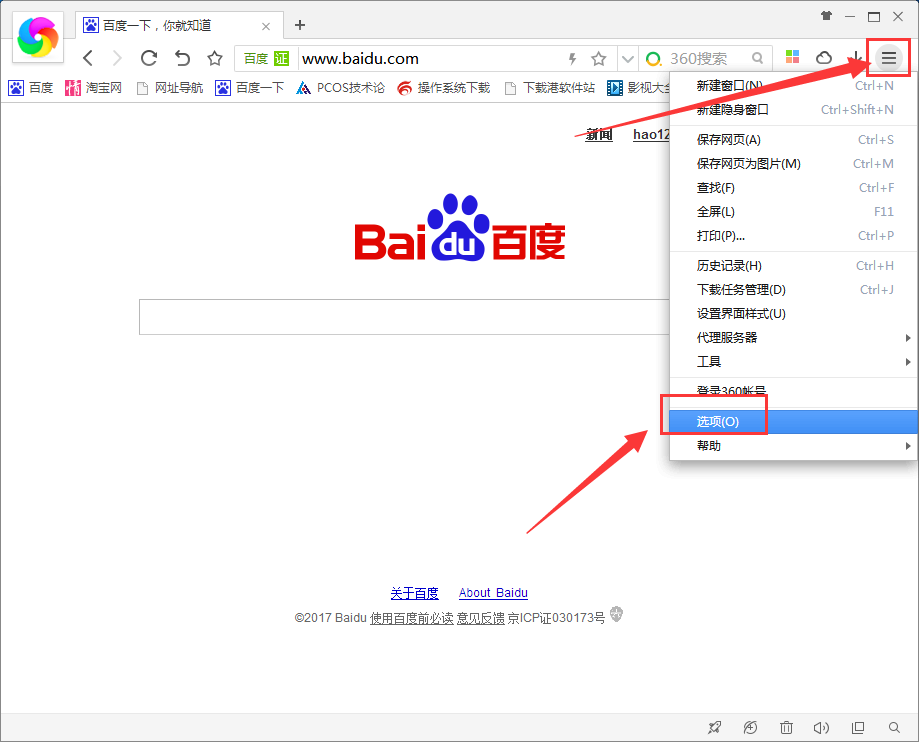The image size is (919, 742).
Task: Reload the page with refresh icon
Action: [x=149, y=58]
